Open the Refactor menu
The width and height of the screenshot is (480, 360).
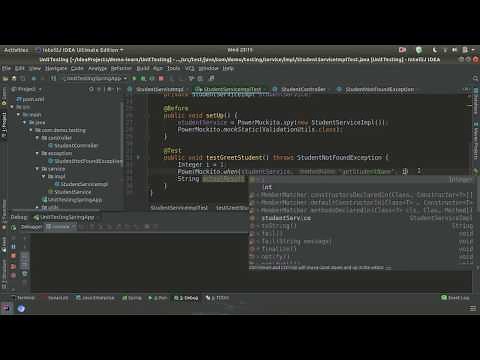[121, 68]
